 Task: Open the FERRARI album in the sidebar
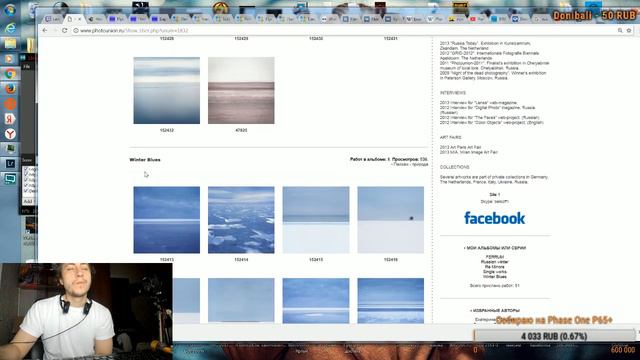tap(495, 257)
